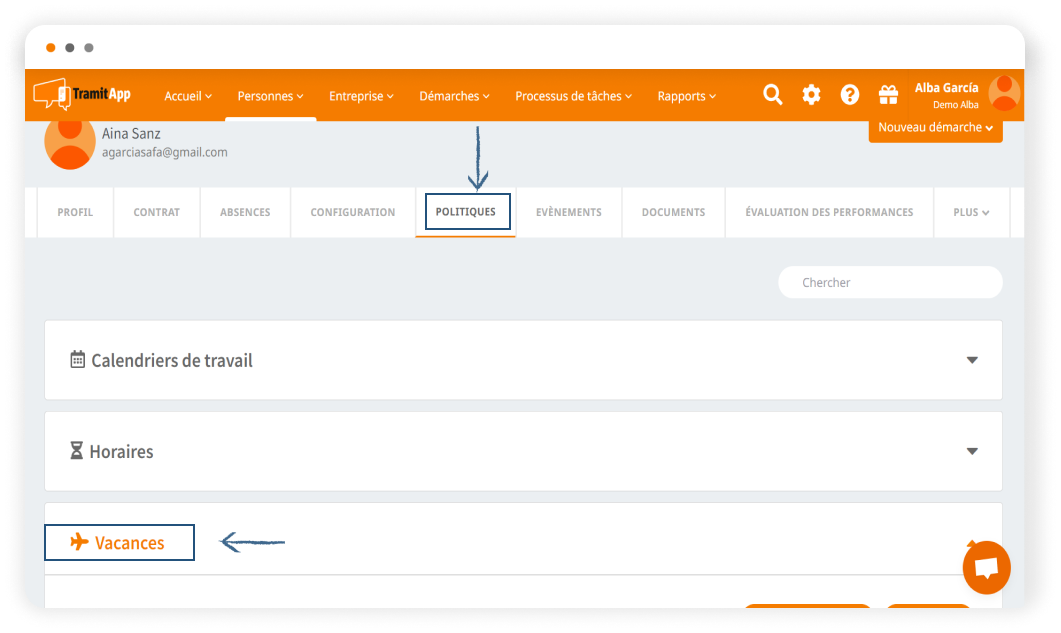This screenshot has width=1061, height=633.
Task: Click the TramitApp logo
Action: click(x=82, y=95)
